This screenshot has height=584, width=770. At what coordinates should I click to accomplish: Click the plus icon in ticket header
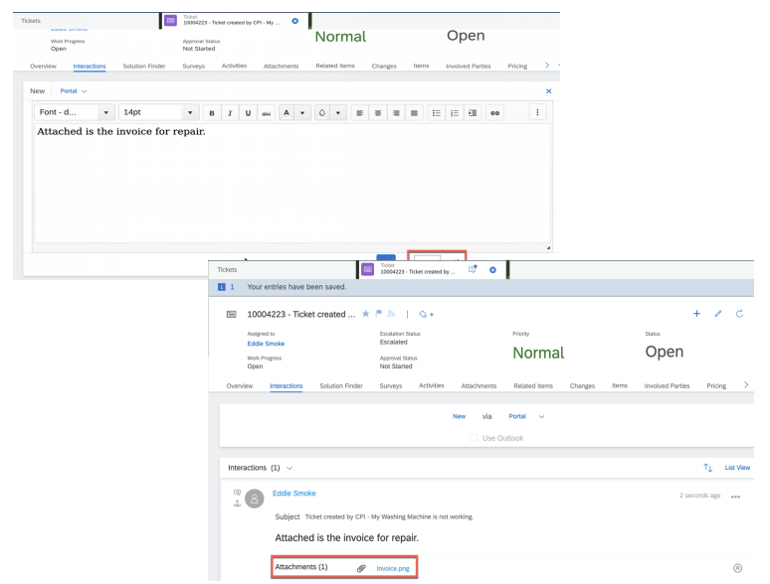tap(696, 313)
